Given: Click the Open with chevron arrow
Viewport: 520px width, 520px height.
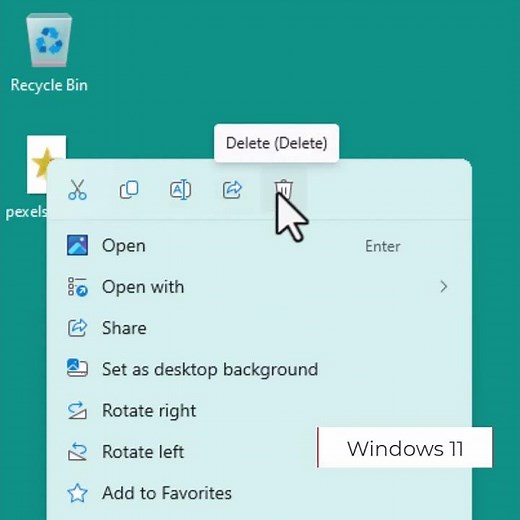Looking at the screenshot, I should point(443,287).
